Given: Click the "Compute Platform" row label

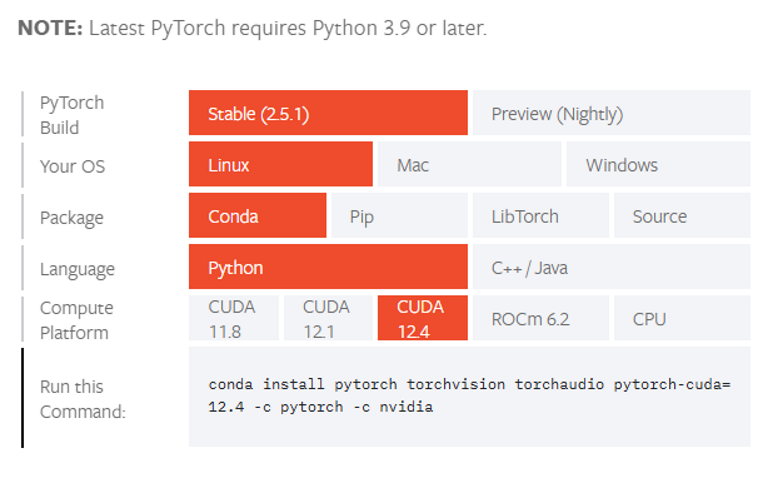Looking at the screenshot, I should 77,320.
